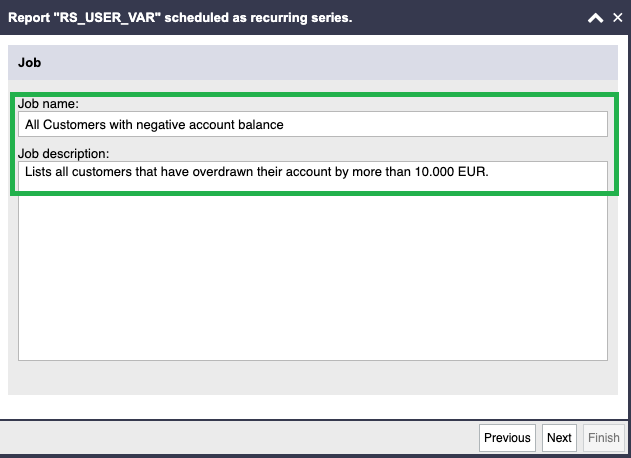Go back with the Previous button
Screen dimensions: 631x458
507,437
